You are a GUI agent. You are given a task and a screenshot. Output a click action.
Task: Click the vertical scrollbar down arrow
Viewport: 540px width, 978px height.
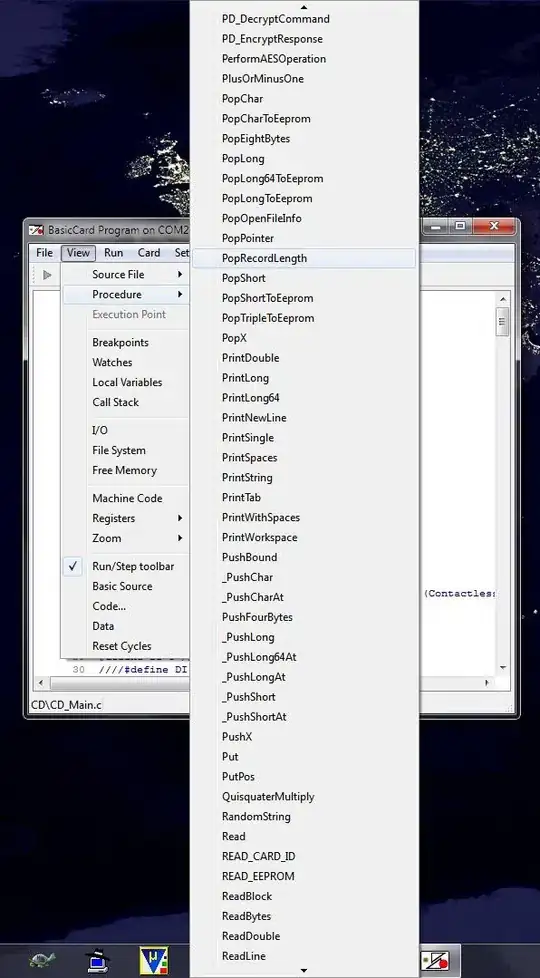pos(503,668)
